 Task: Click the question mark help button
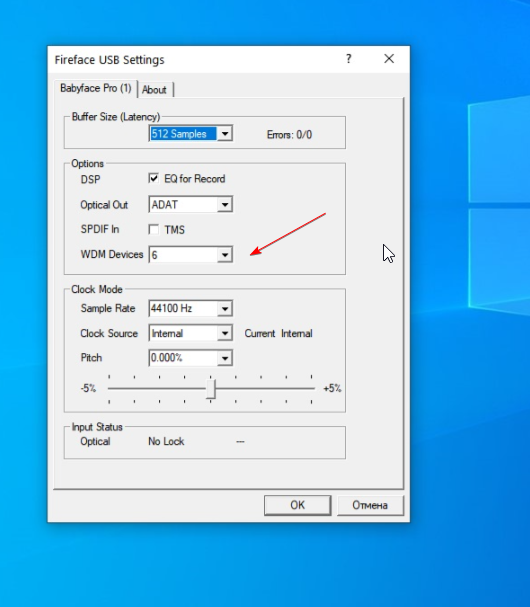click(x=348, y=59)
